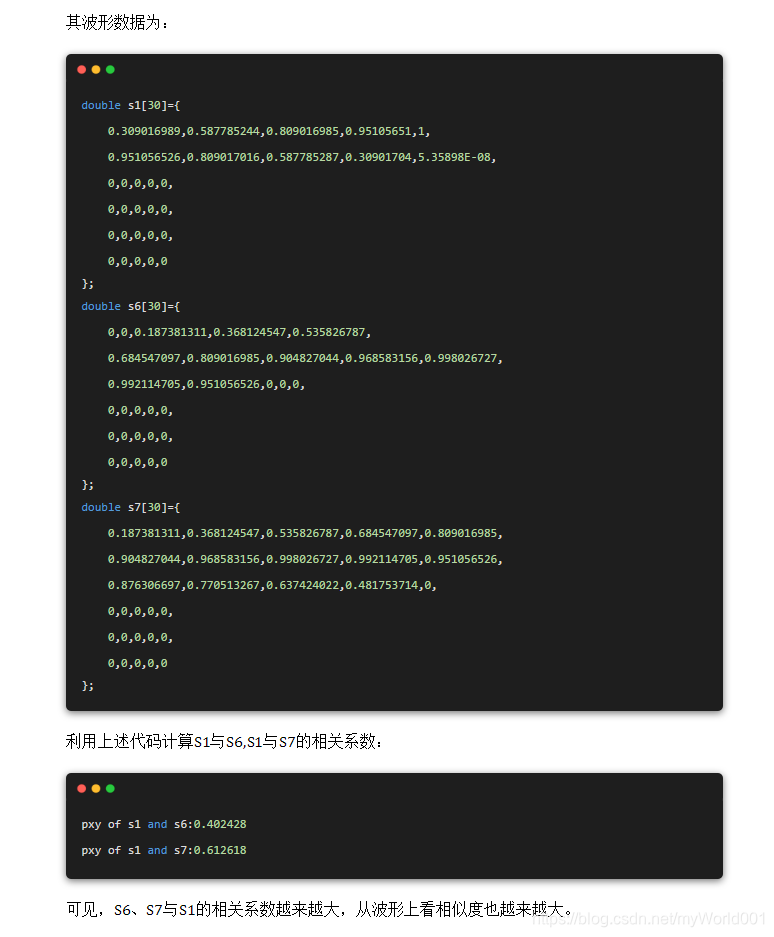774x937 pixels.
Task: Select the value 0.481753714 in s7
Action: pyautogui.click(x=381, y=586)
